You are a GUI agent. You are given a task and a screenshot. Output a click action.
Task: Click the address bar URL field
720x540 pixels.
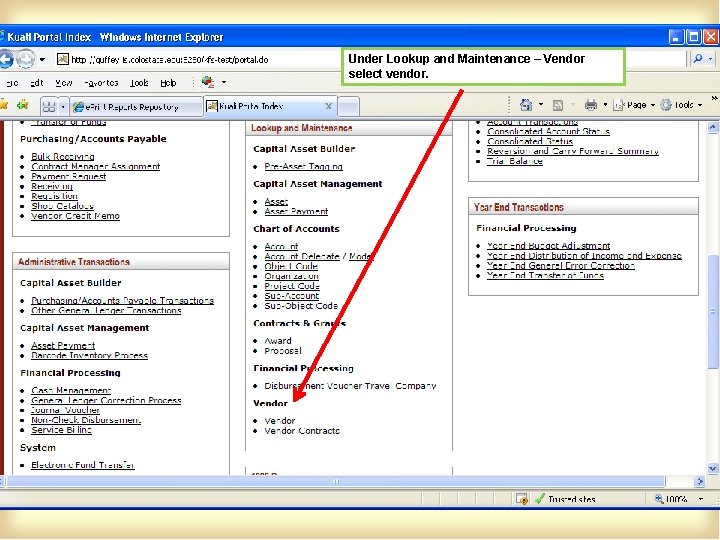tap(197, 60)
